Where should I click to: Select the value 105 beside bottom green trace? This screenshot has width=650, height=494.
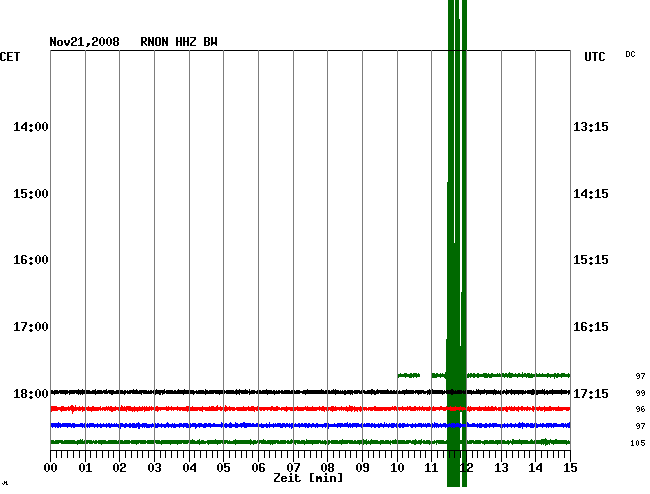pos(638,443)
